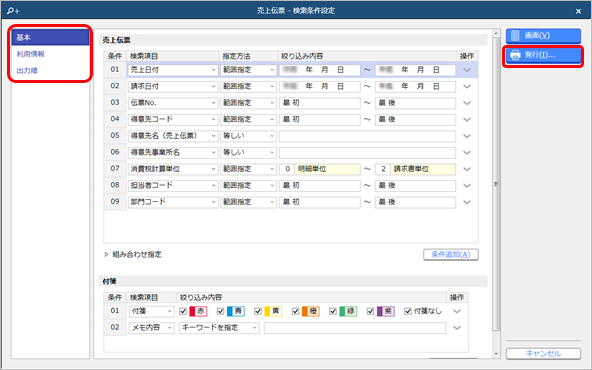Open the 利用情報 tab

pyautogui.click(x=31, y=54)
